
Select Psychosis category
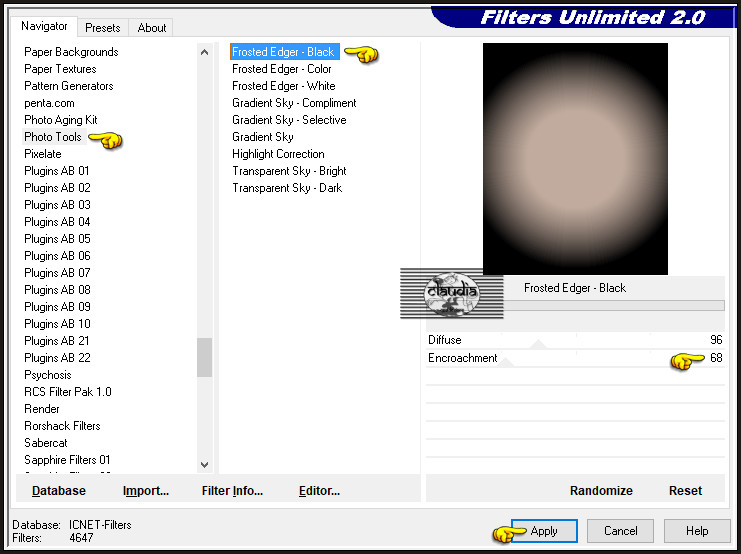(48, 375)
